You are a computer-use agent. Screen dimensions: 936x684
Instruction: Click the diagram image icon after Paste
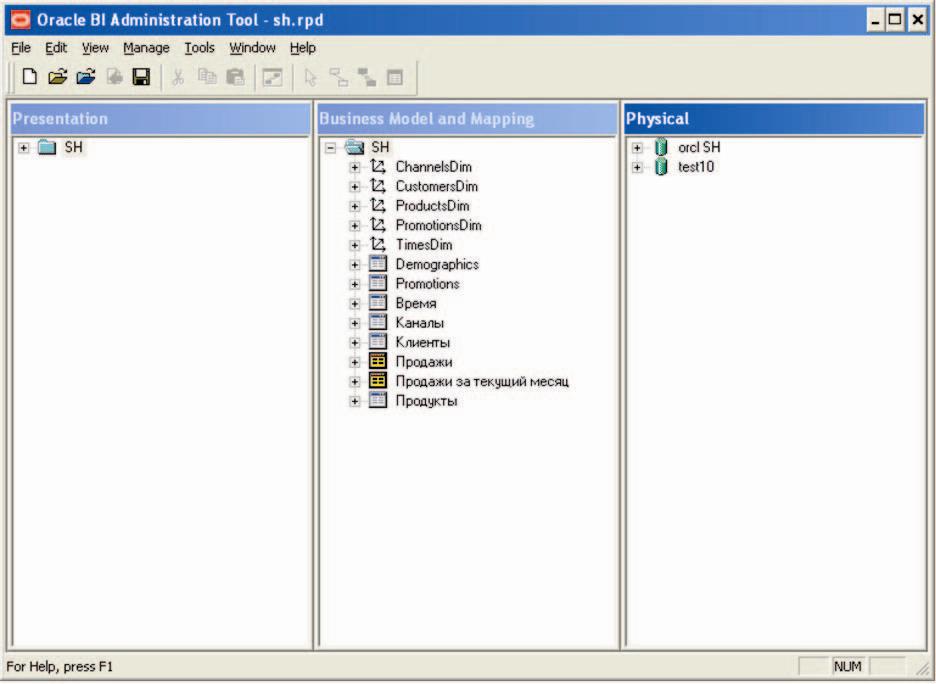[x=272, y=77]
